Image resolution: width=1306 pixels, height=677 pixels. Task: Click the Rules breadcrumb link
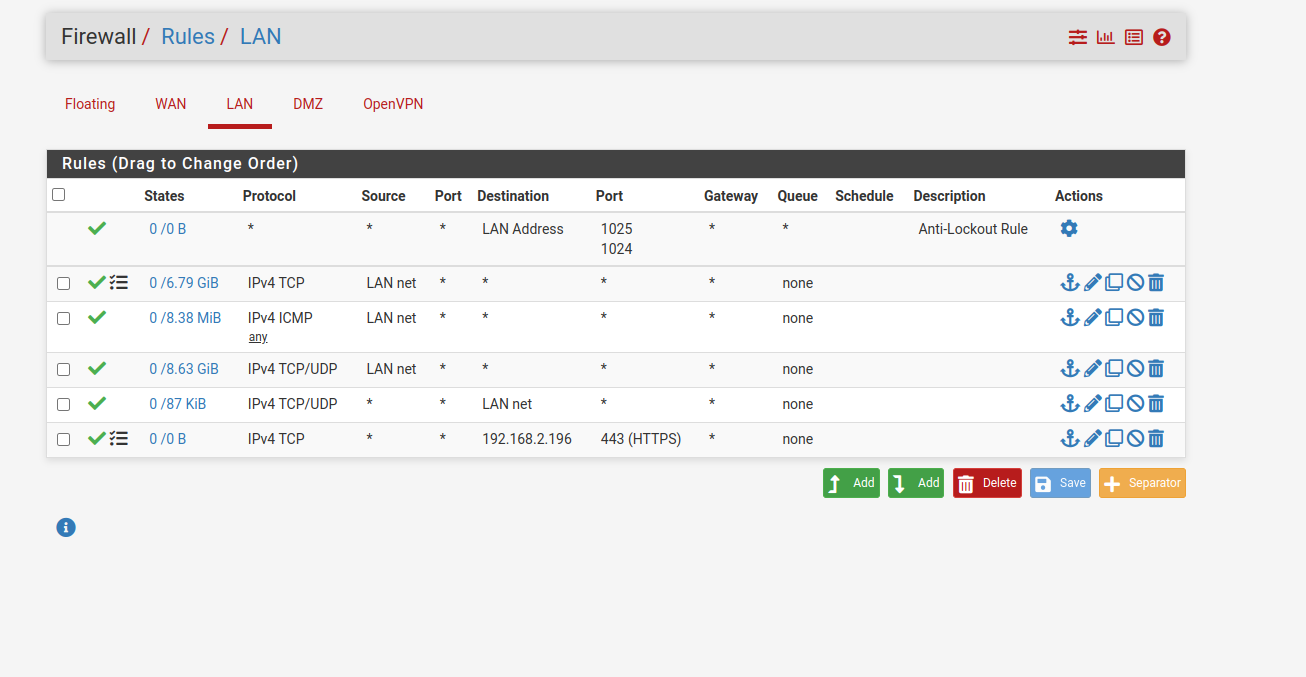pyautogui.click(x=188, y=37)
